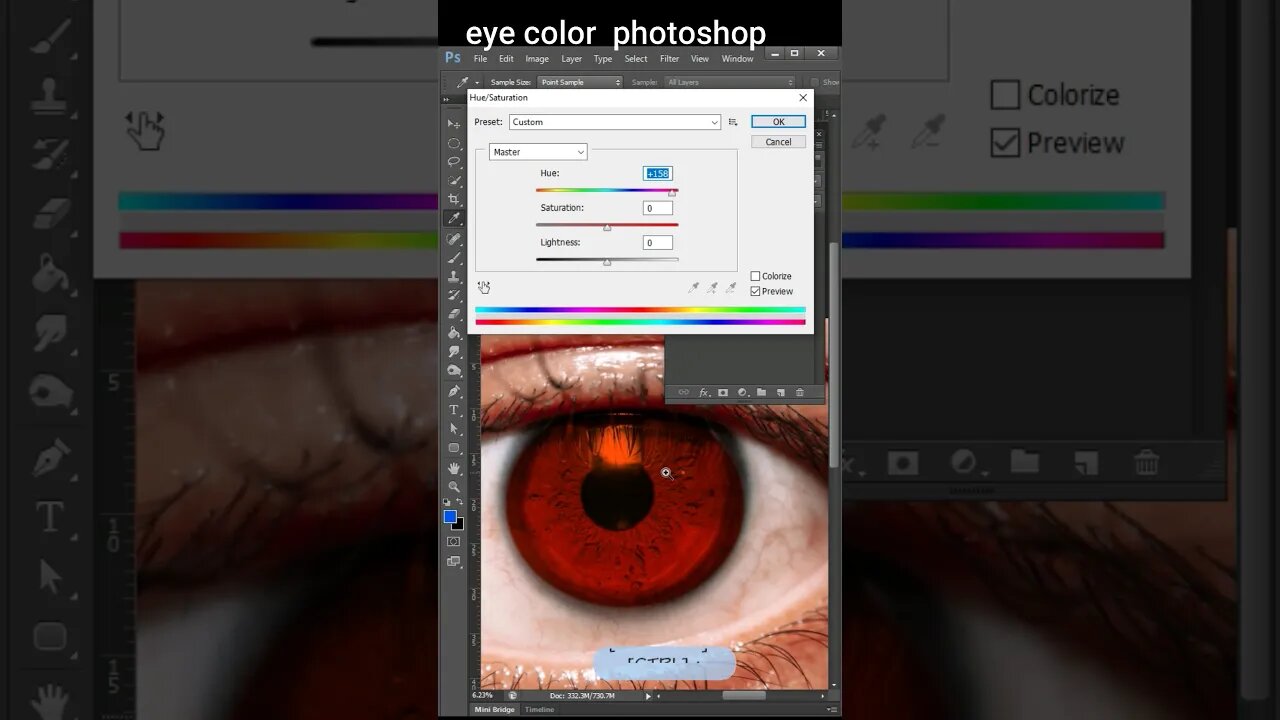Click the on-image adjustment hand icon
The image size is (1280, 720).
[484, 288]
